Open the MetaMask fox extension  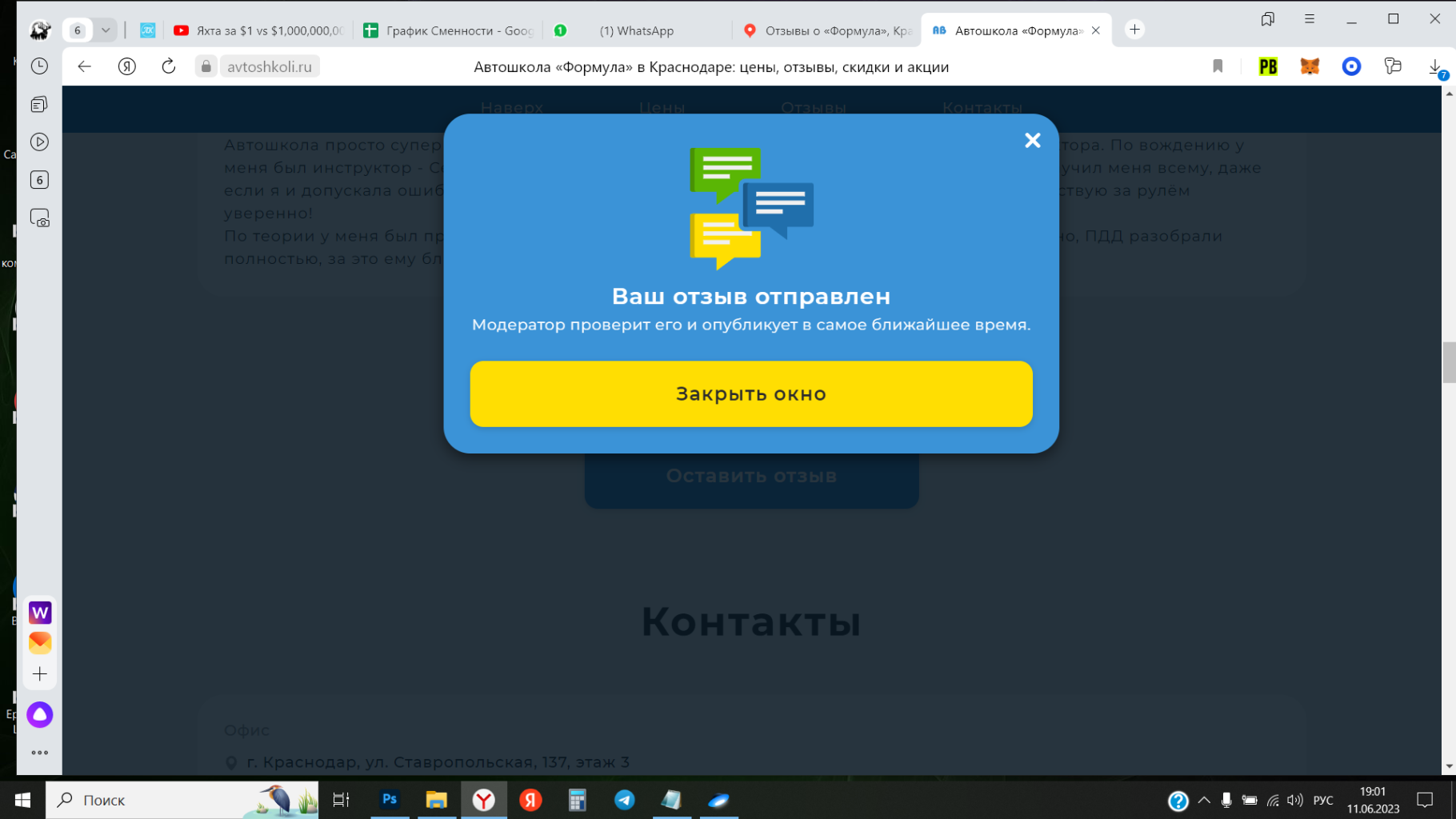coord(1310,66)
